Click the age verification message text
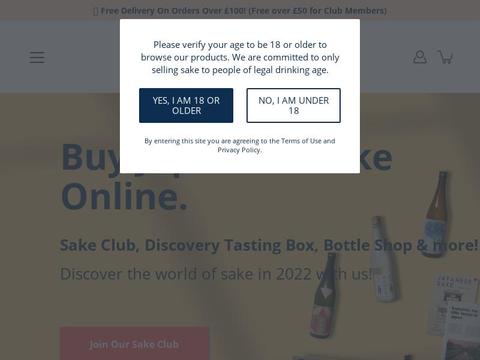Screen dimensions: 480x360 pyautogui.click(x=240, y=57)
